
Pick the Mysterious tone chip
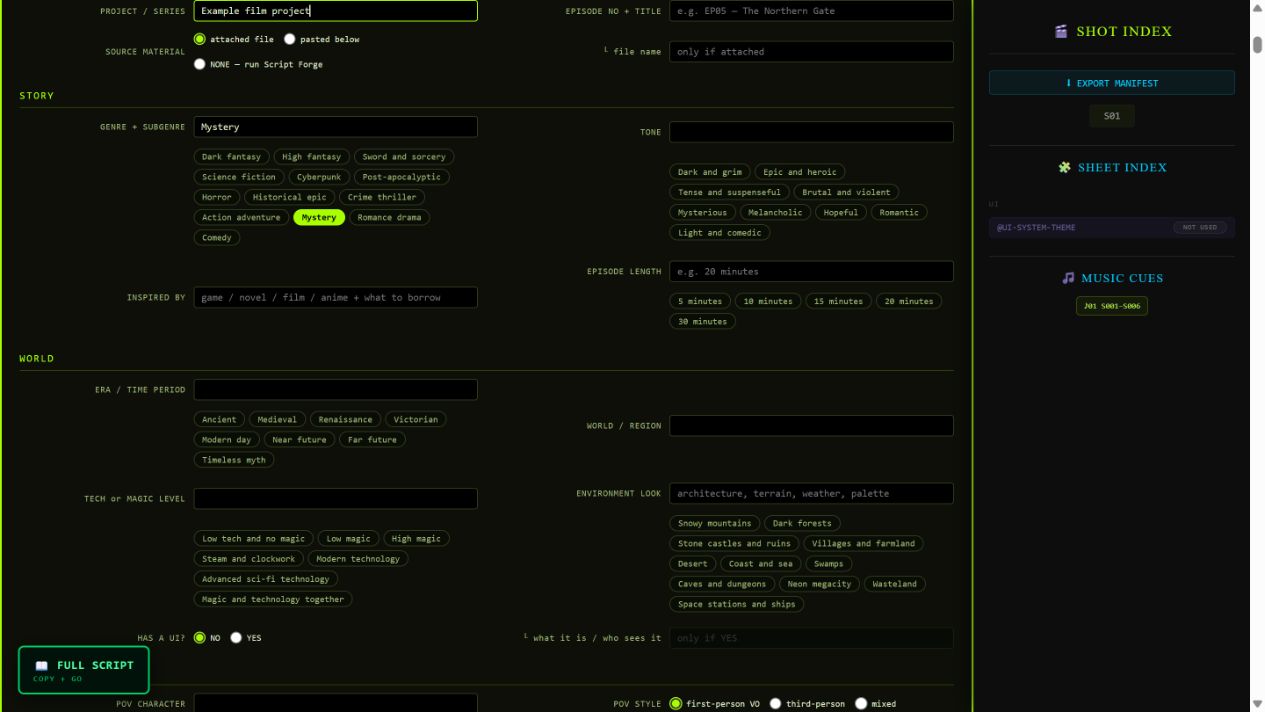702,212
